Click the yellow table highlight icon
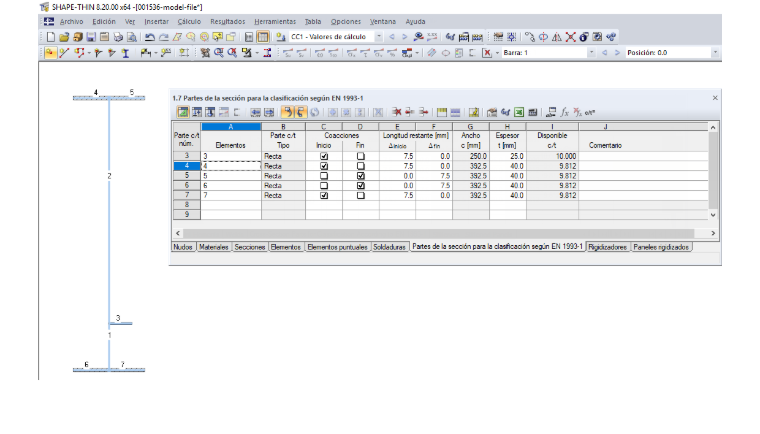760x434 pixels. pos(442,113)
